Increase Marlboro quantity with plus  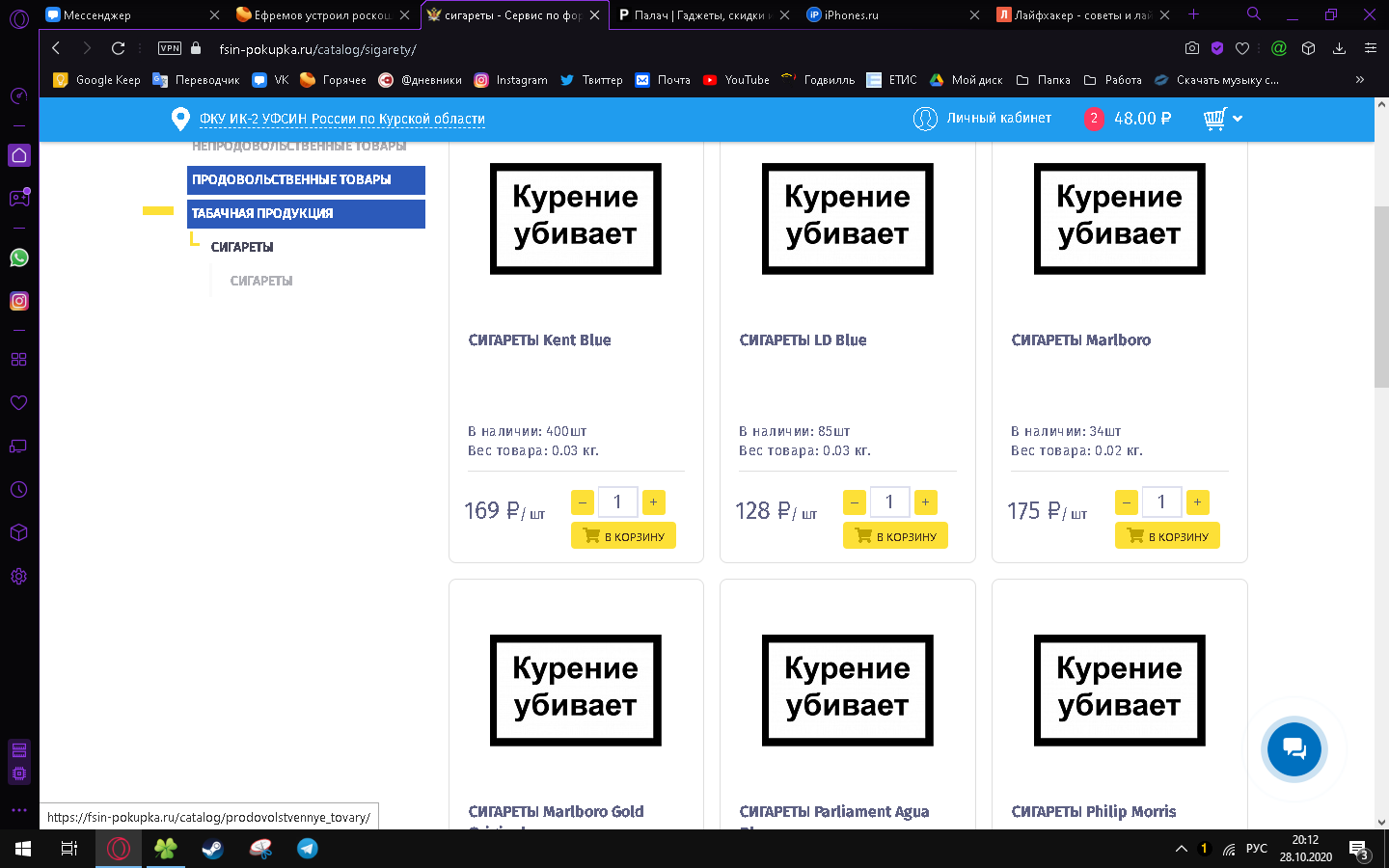click(1197, 502)
